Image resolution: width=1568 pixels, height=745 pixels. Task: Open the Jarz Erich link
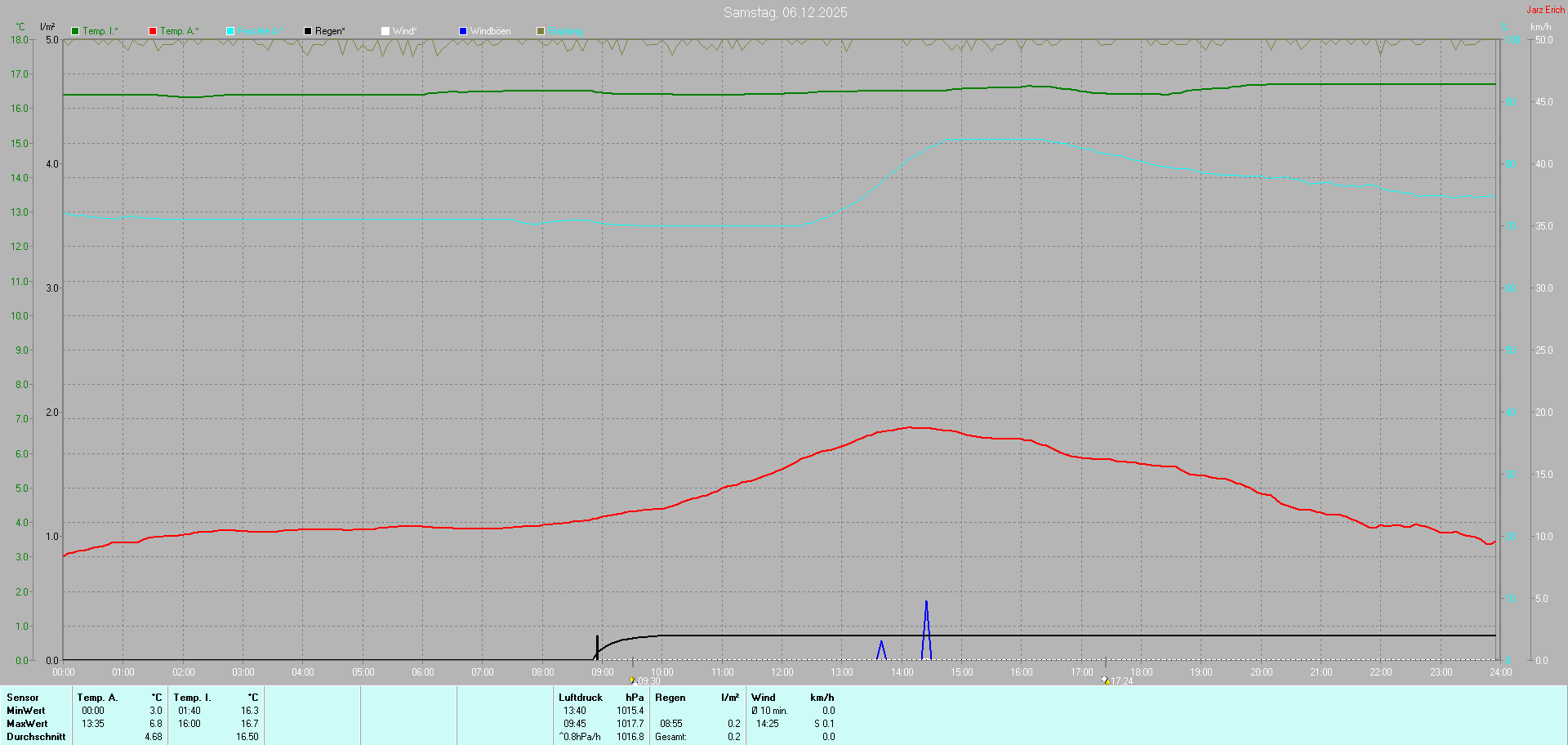(1546, 10)
